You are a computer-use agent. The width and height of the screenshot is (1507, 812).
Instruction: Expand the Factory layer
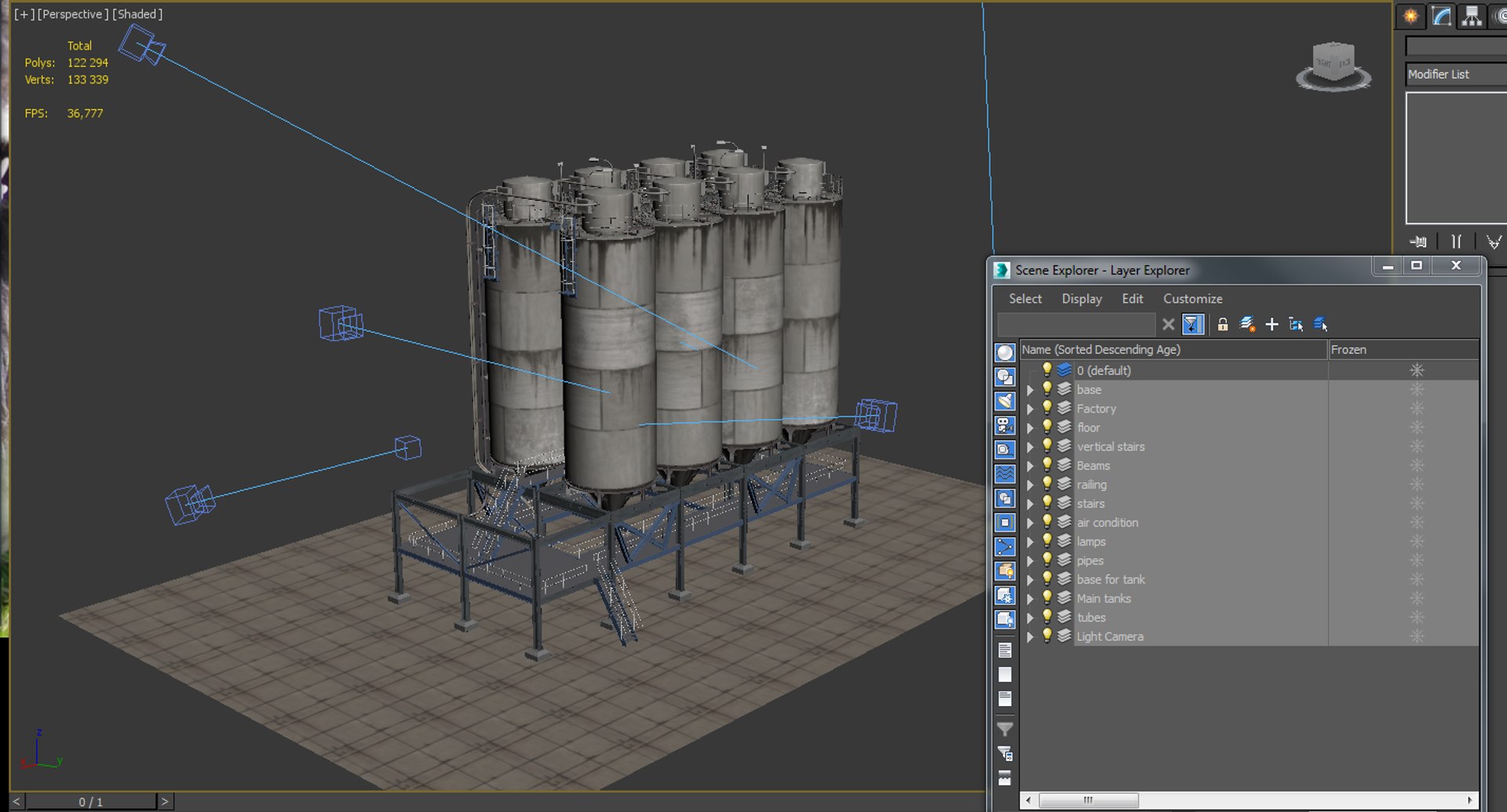1030,409
